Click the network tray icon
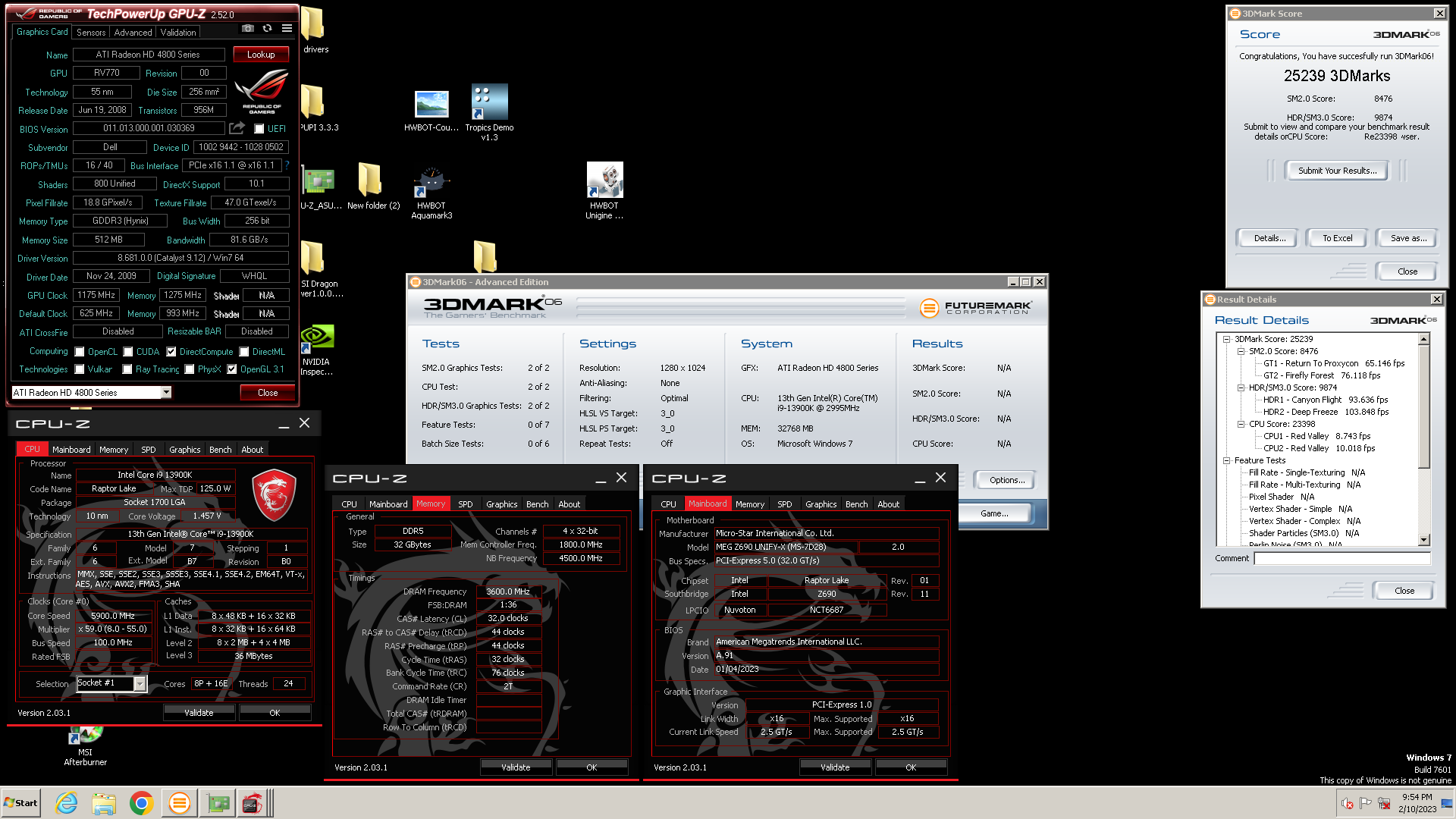 coord(1384,803)
